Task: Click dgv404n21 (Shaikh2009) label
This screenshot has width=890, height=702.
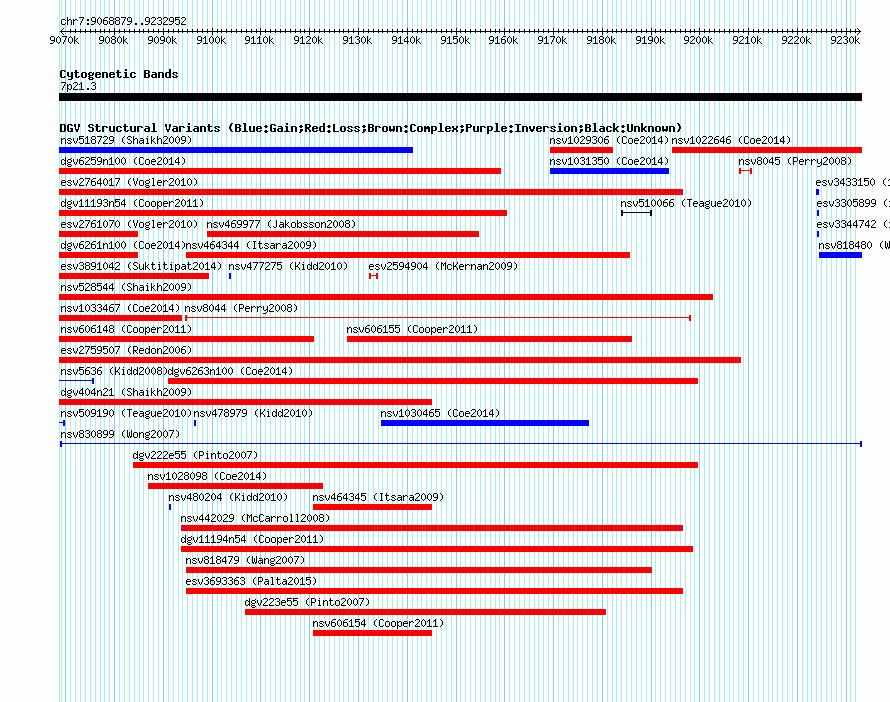Action: coord(126,392)
